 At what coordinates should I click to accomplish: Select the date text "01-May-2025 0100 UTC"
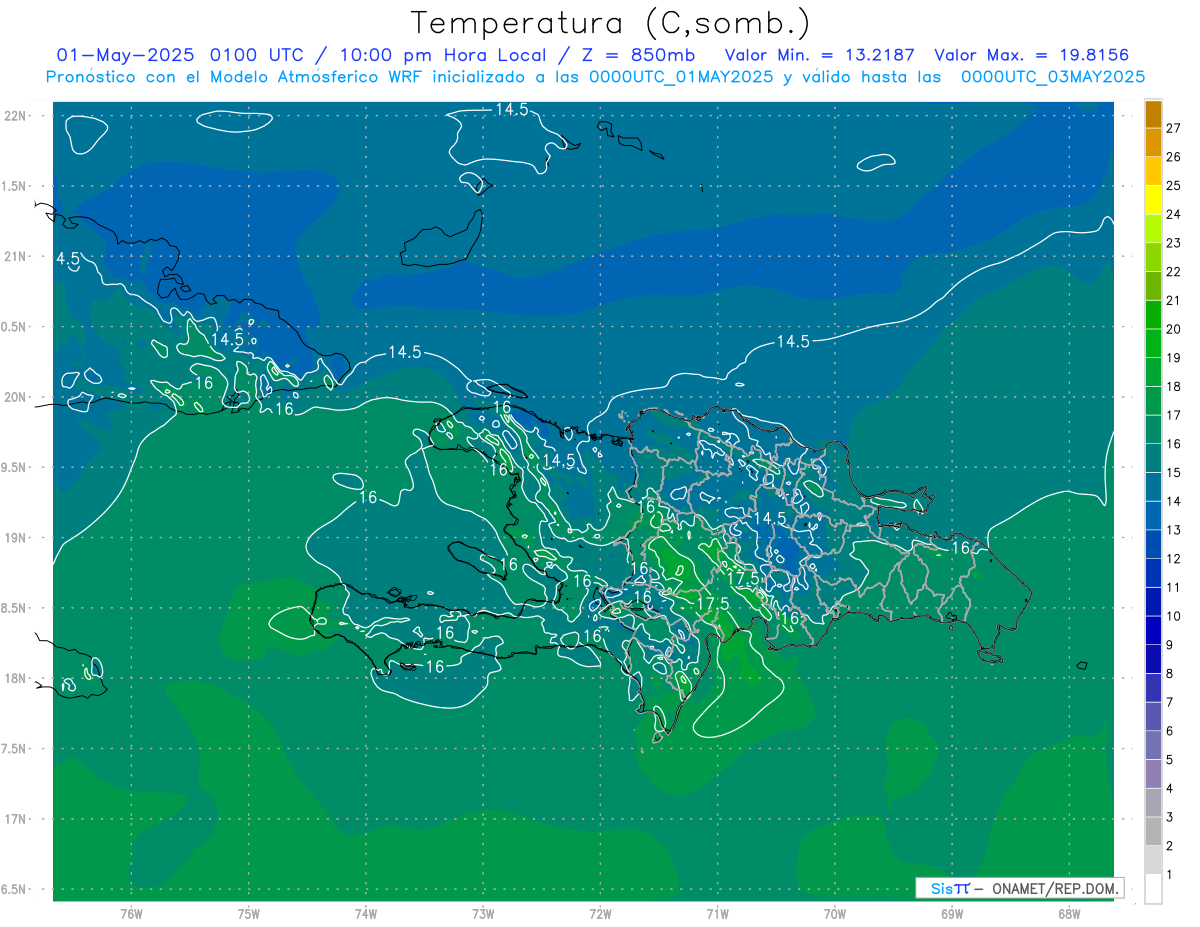[x=183, y=55]
